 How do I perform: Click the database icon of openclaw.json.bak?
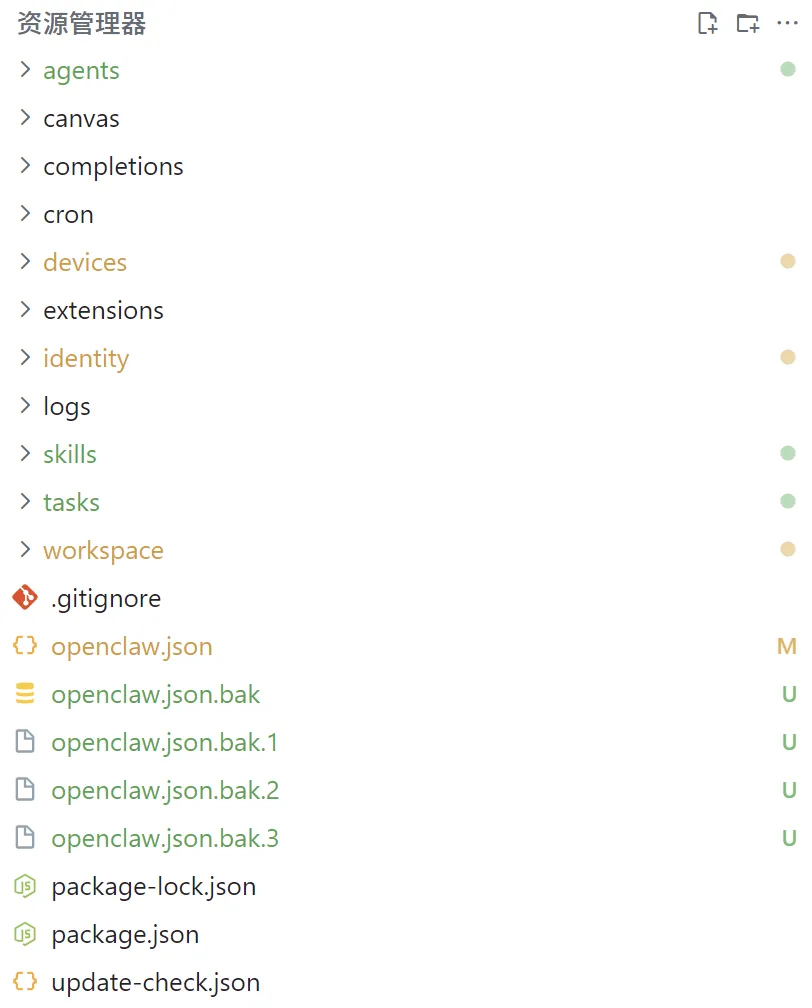pyautogui.click(x=25, y=694)
